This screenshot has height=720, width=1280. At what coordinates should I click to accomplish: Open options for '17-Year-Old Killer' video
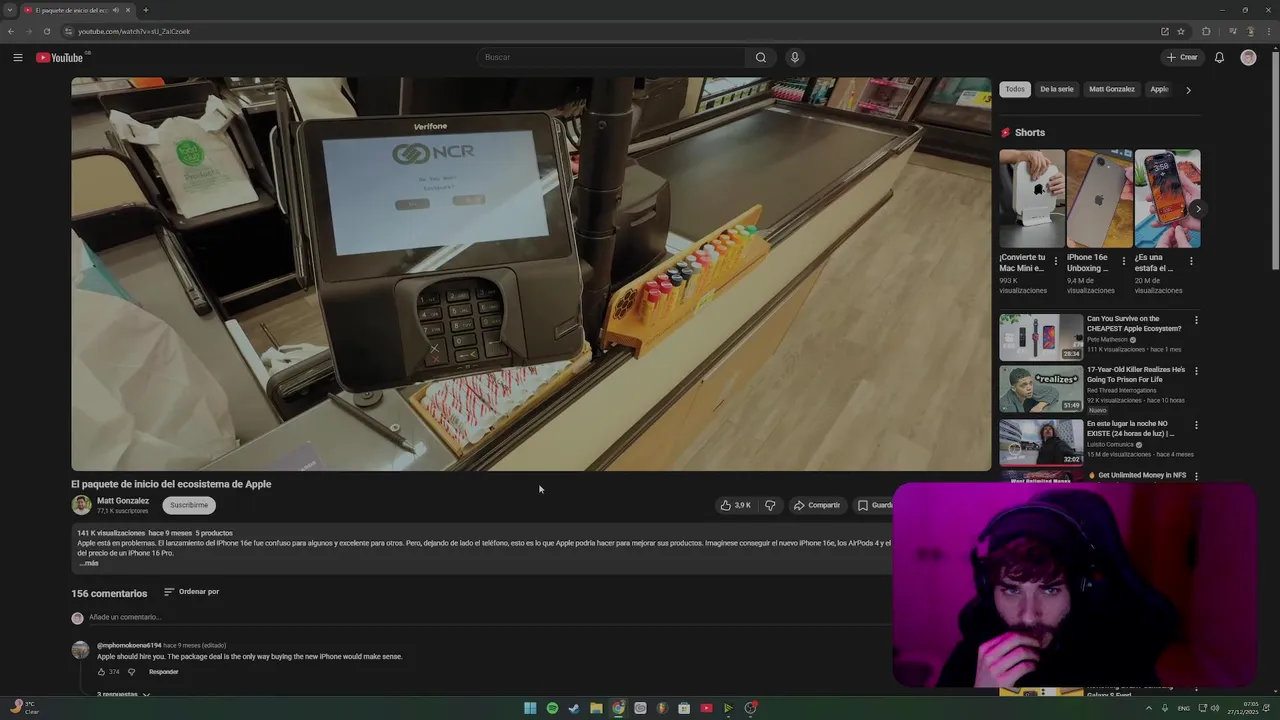(1196, 371)
